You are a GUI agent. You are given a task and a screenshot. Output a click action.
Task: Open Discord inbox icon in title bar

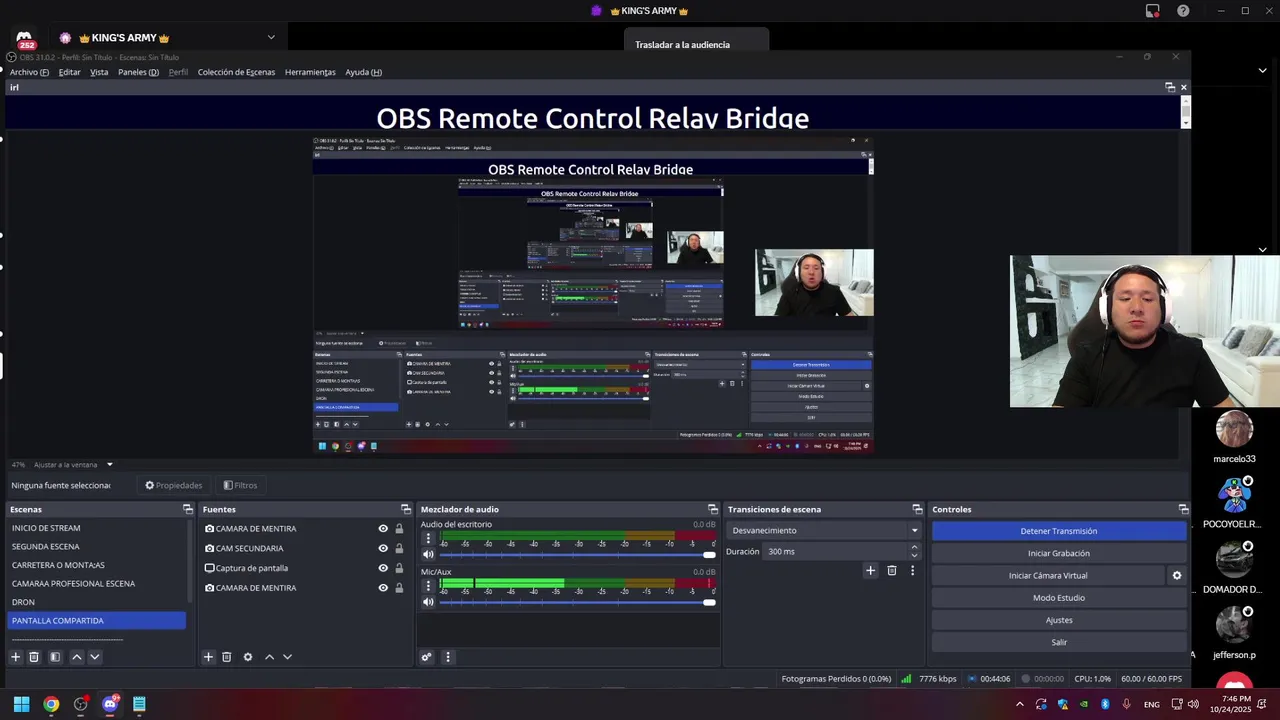pyautogui.click(x=1153, y=11)
